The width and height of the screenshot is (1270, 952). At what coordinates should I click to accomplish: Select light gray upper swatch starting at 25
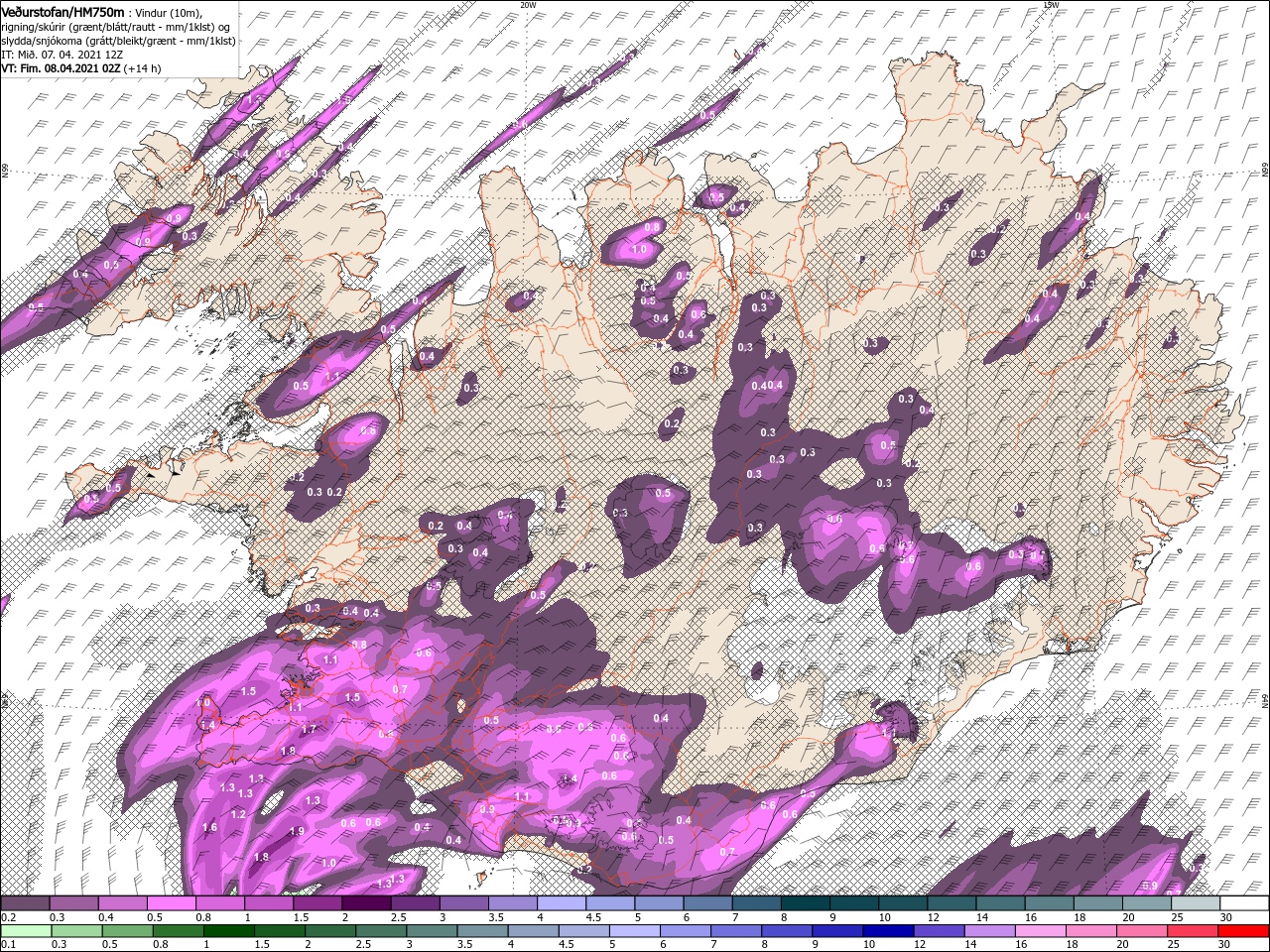(x=1195, y=902)
